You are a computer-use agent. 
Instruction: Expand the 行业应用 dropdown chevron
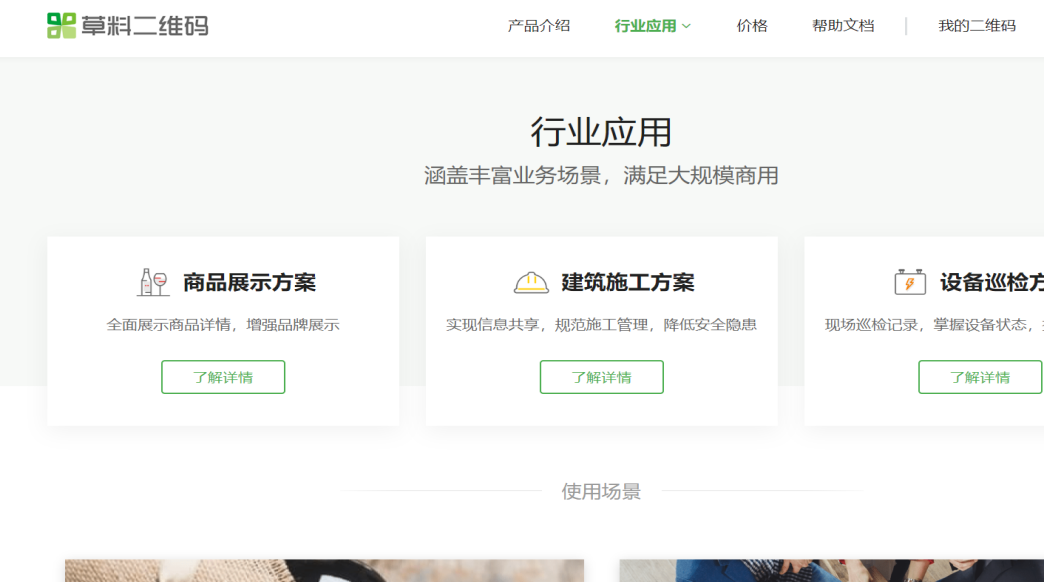point(687,27)
